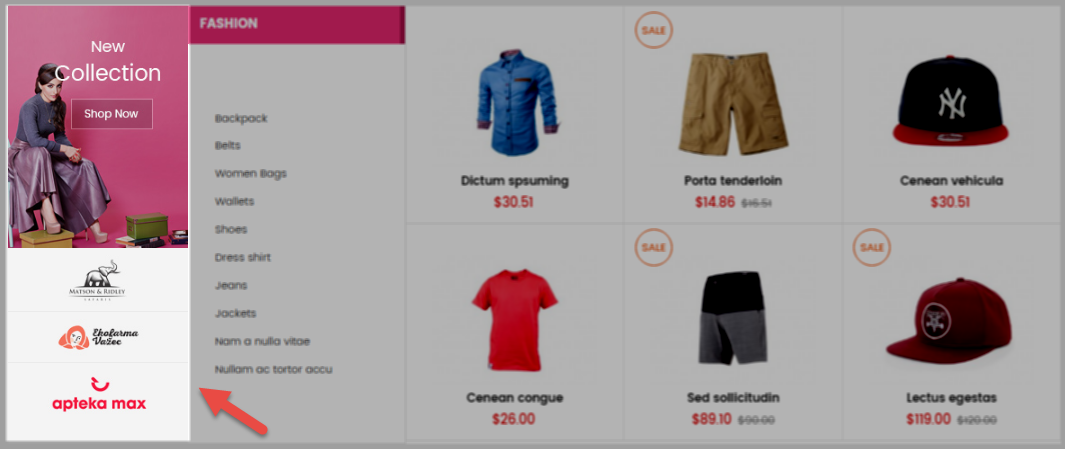
Task: Click Shop Now on New Collection banner
Action: pos(111,114)
